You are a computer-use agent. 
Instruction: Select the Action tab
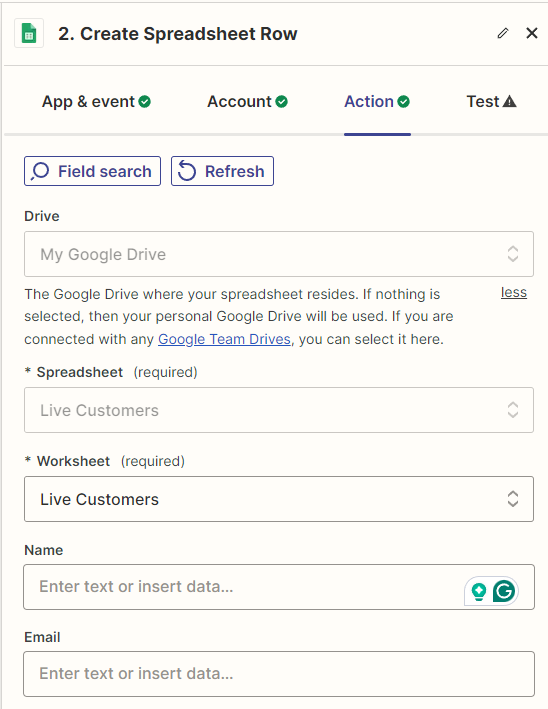click(x=377, y=102)
